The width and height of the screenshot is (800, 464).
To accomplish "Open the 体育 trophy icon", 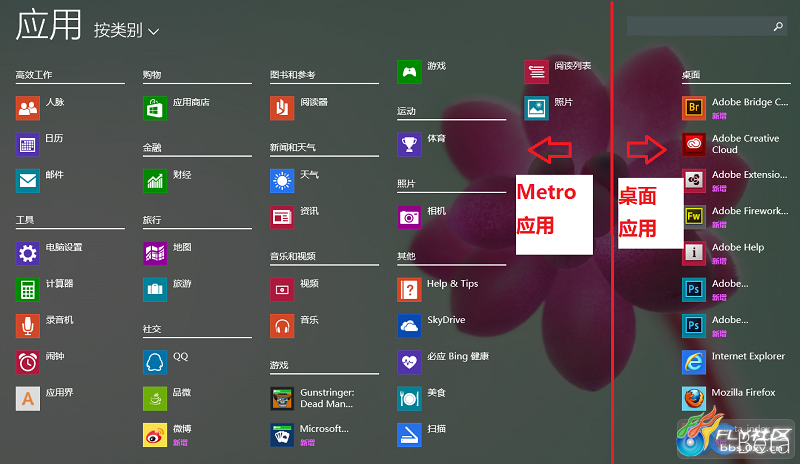I will pos(409,144).
